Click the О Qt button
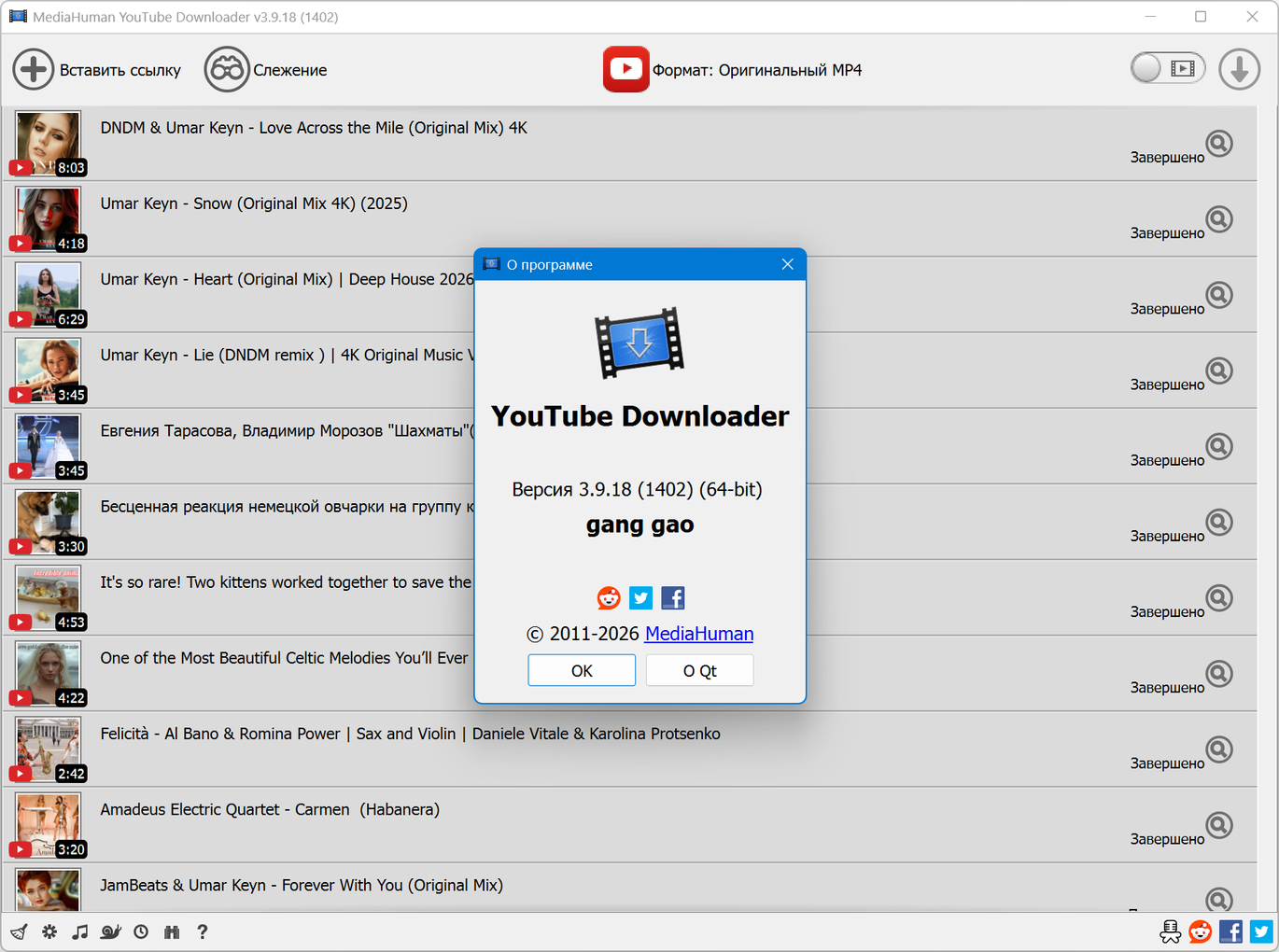Viewport: 1279px width, 952px height. tap(699, 670)
